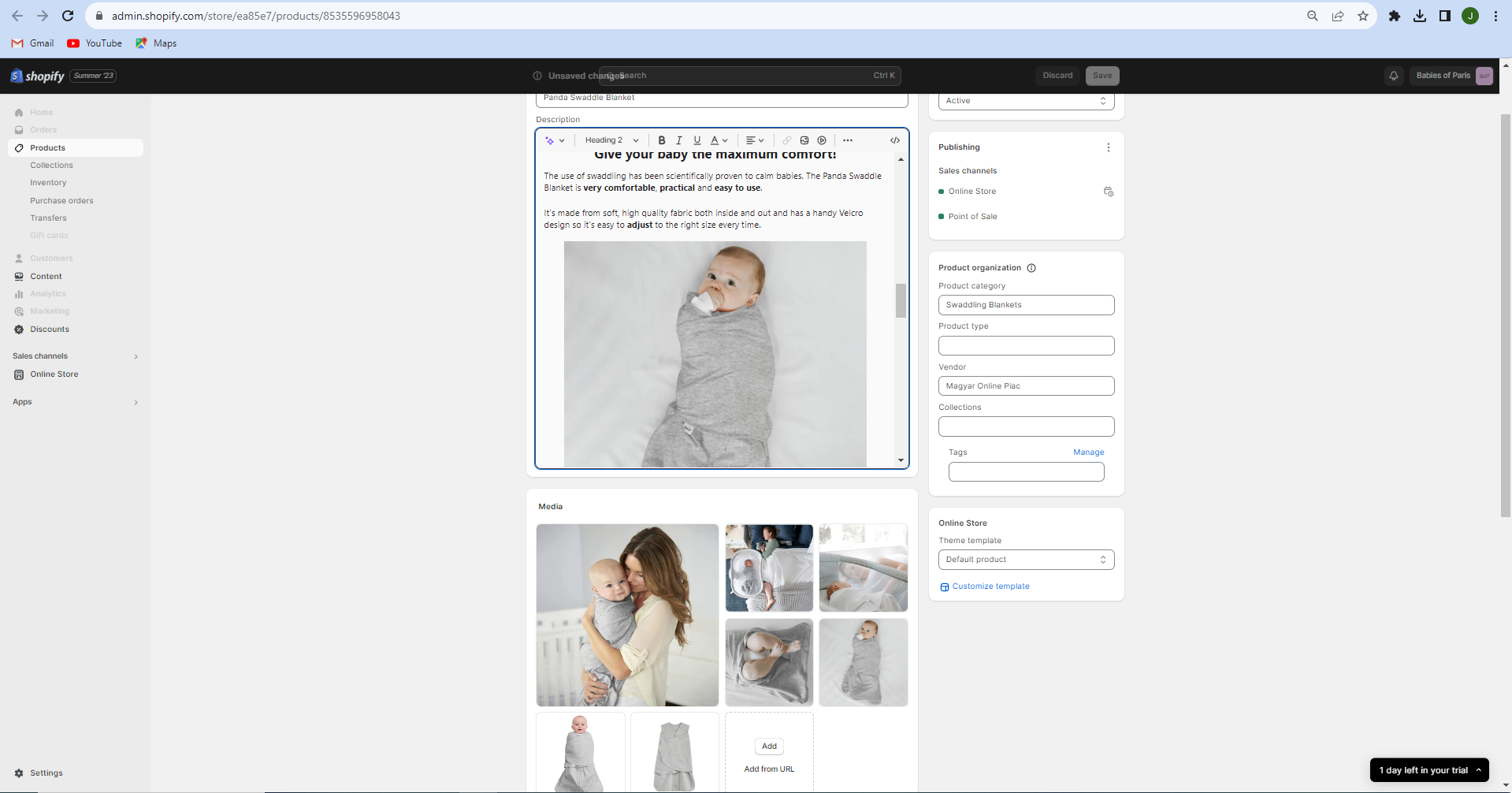Expand the trial notification chevron
This screenshot has width=1512, height=793.
(x=1478, y=770)
